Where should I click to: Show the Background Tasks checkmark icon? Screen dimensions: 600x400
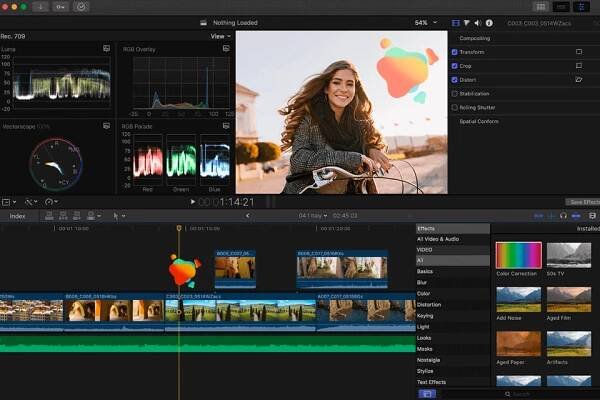tap(81, 7)
